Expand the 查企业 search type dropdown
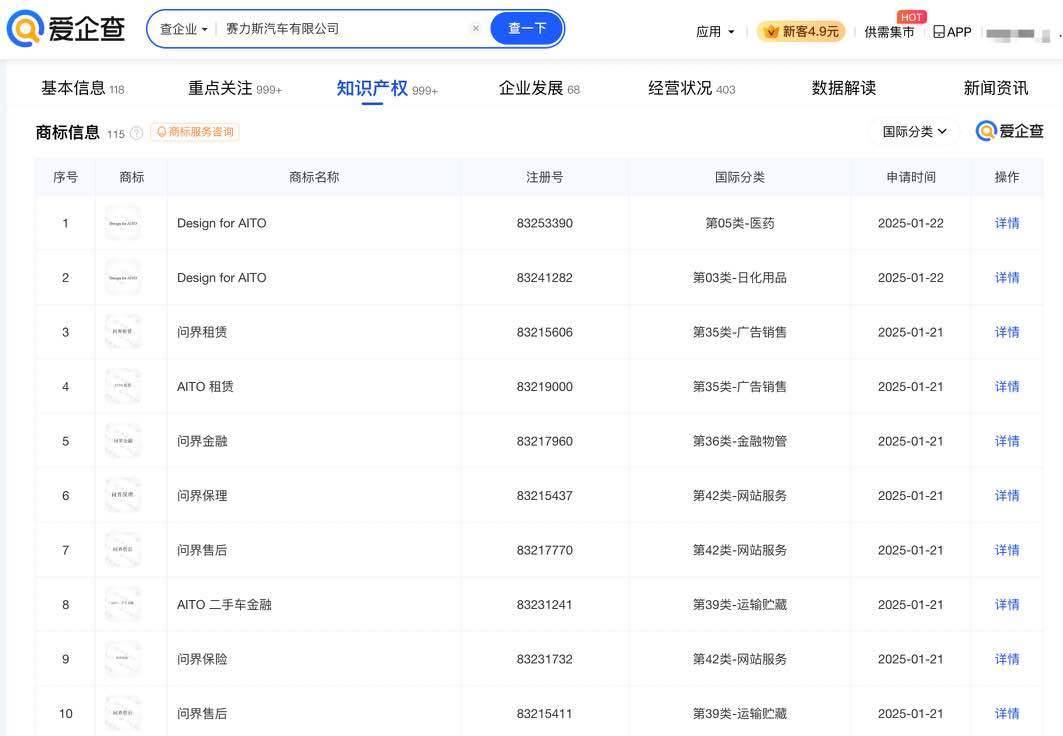 pos(184,29)
